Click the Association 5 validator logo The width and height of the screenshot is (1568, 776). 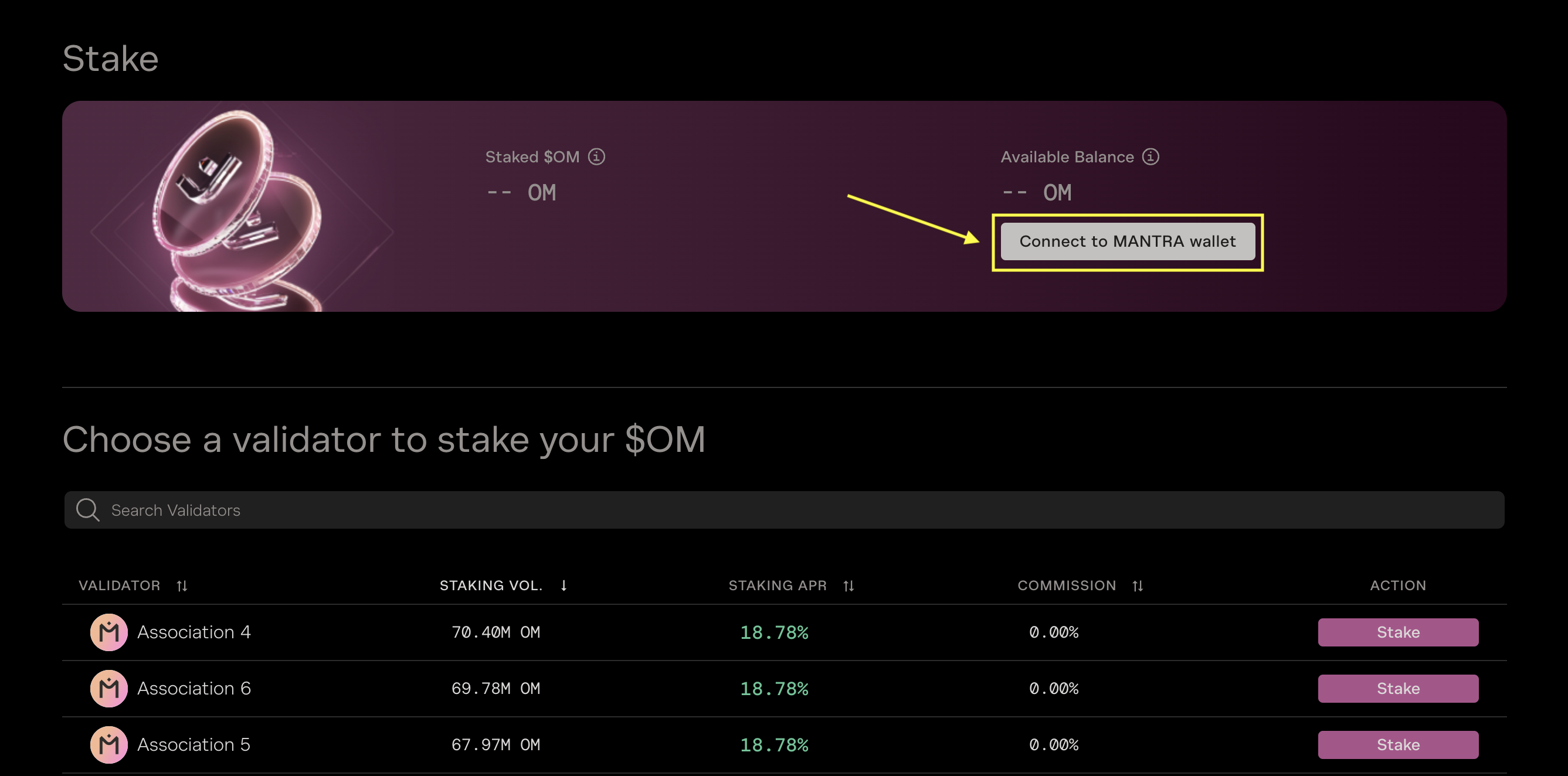108,744
